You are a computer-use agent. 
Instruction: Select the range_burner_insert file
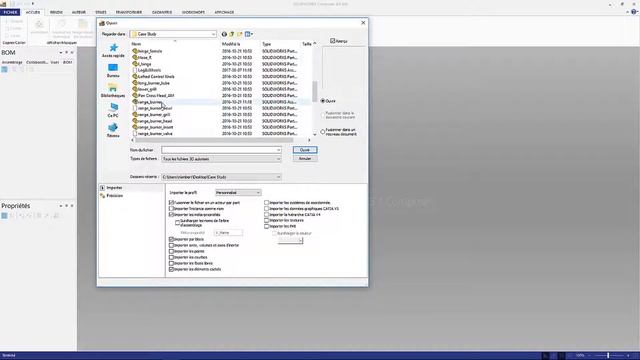[x=153, y=127]
